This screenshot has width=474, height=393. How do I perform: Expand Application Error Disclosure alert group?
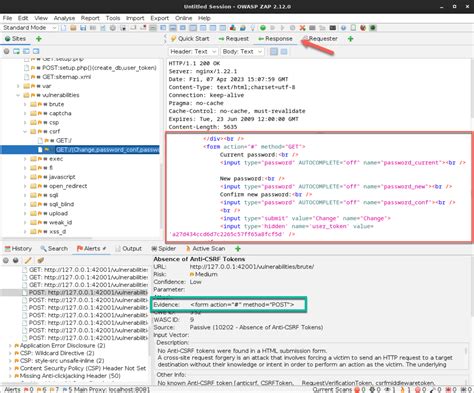10,346
